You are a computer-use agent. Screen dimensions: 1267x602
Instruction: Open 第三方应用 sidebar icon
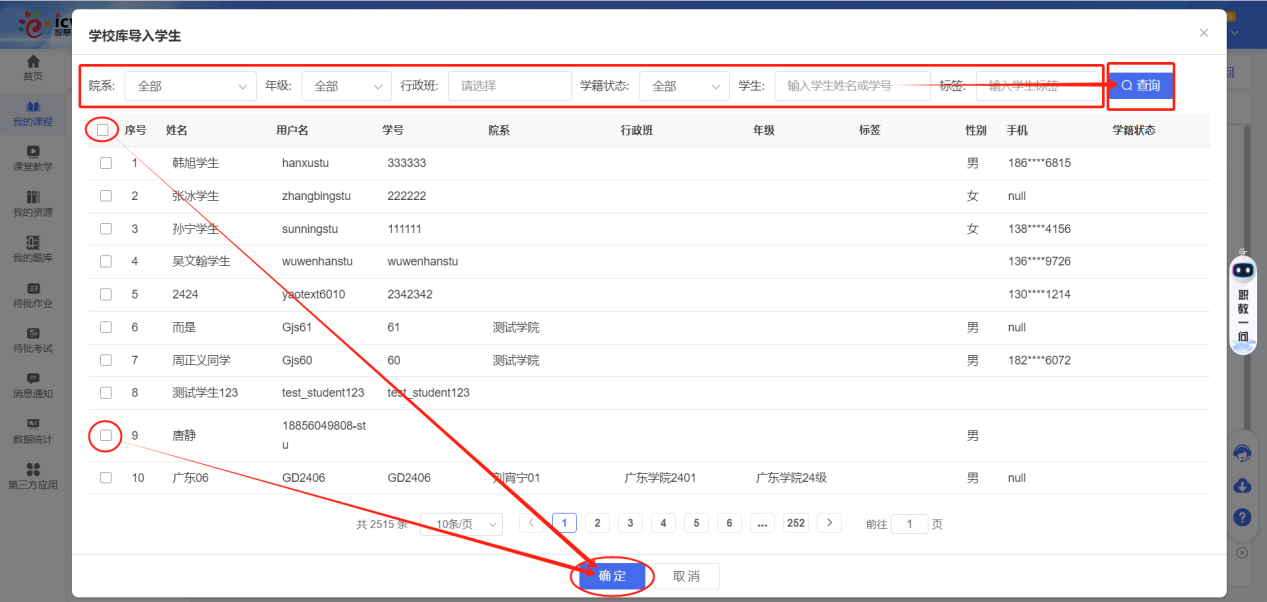click(33, 470)
